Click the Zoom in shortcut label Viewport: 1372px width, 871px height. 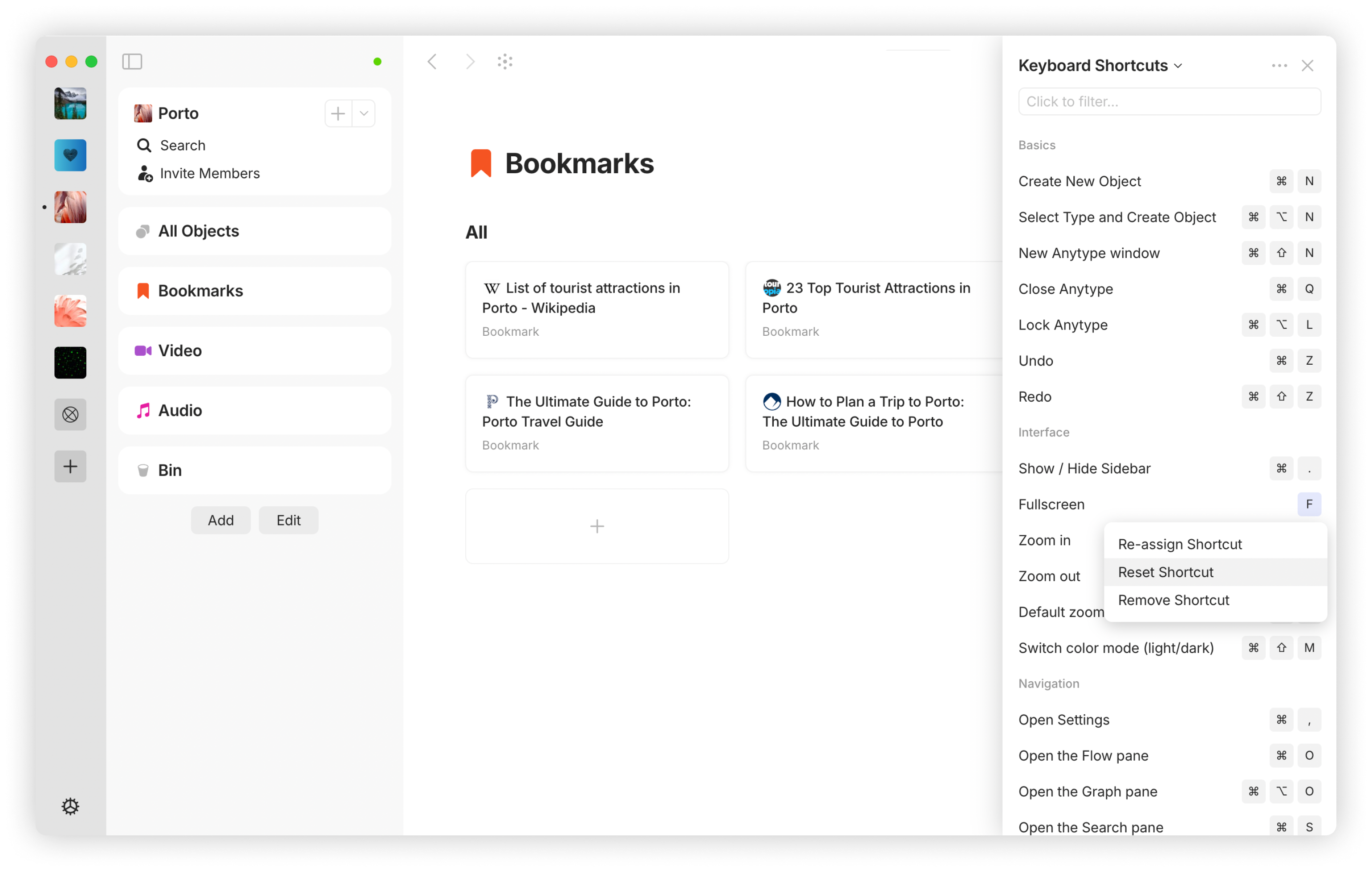(1044, 541)
